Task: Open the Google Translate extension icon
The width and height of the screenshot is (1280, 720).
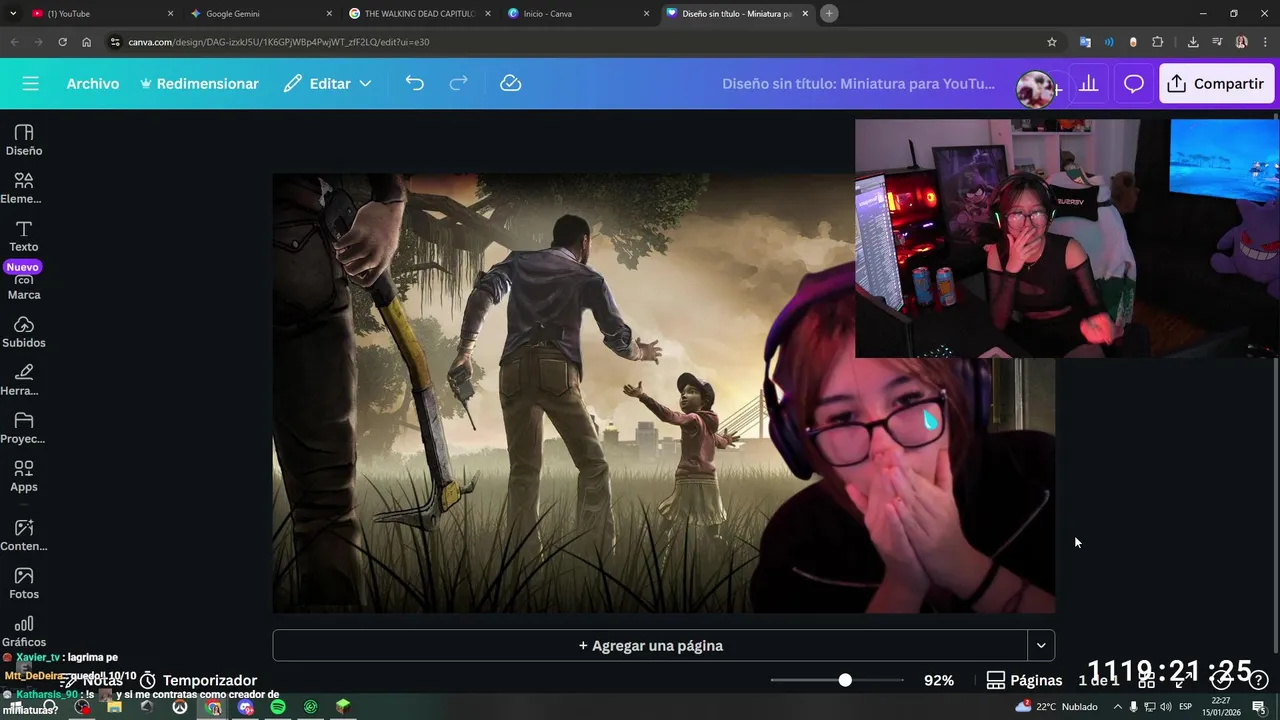Action: click(1085, 42)
